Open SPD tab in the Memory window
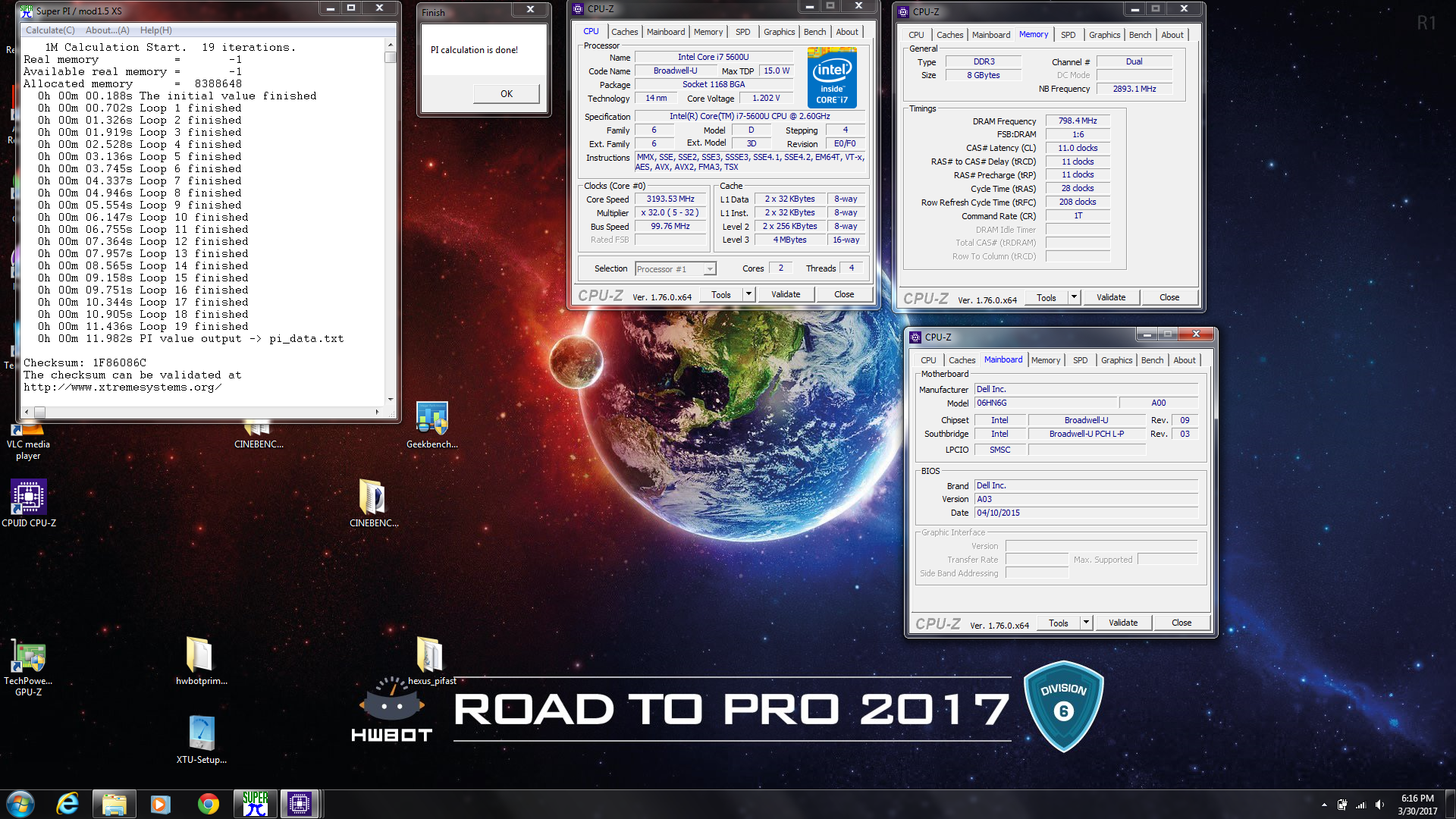The width and height of the screenshot is (1456, 819). (x=1068, y=35)
